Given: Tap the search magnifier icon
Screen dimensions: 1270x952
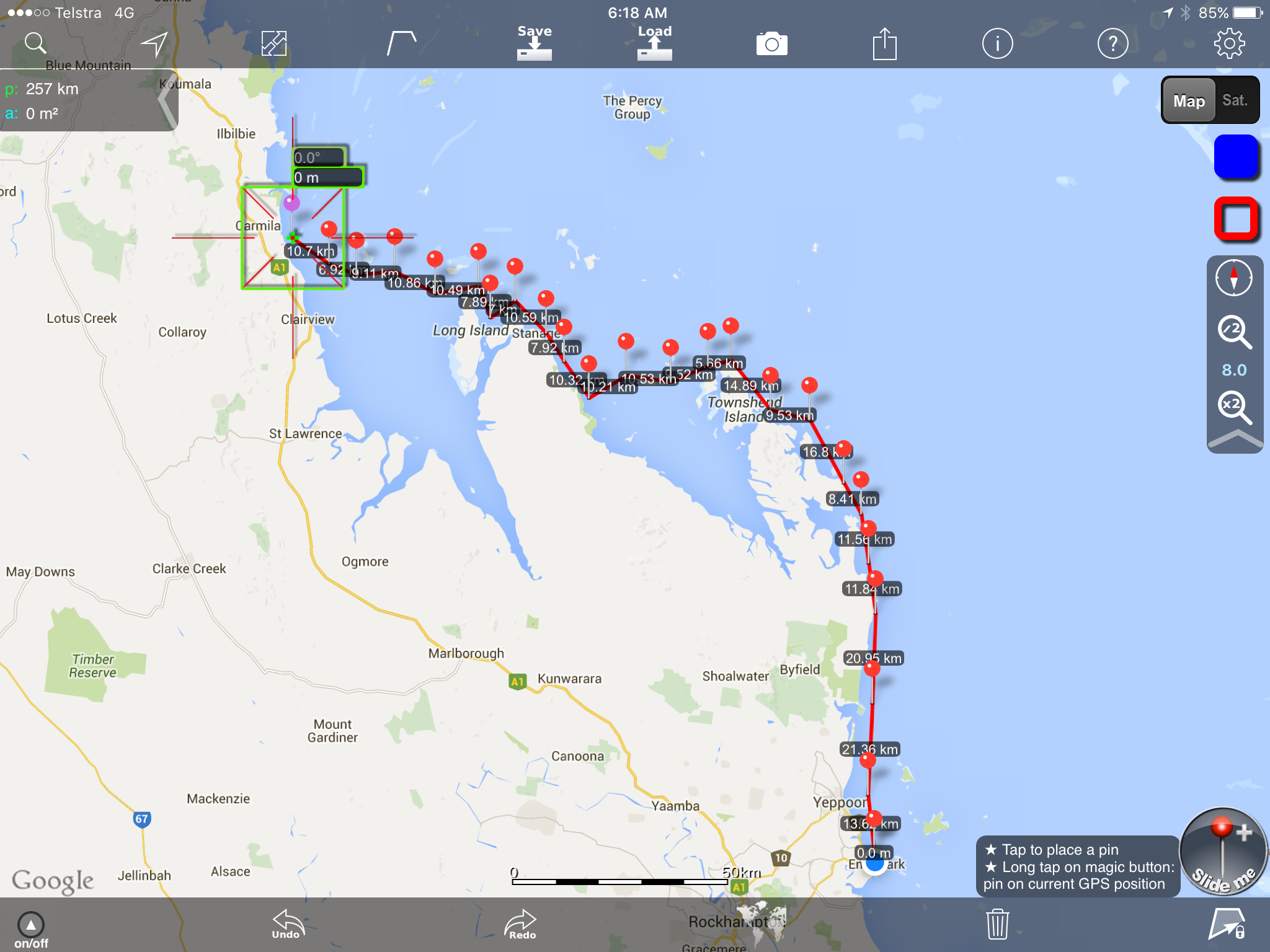Looking at the screenshot, I should (35, 43).
